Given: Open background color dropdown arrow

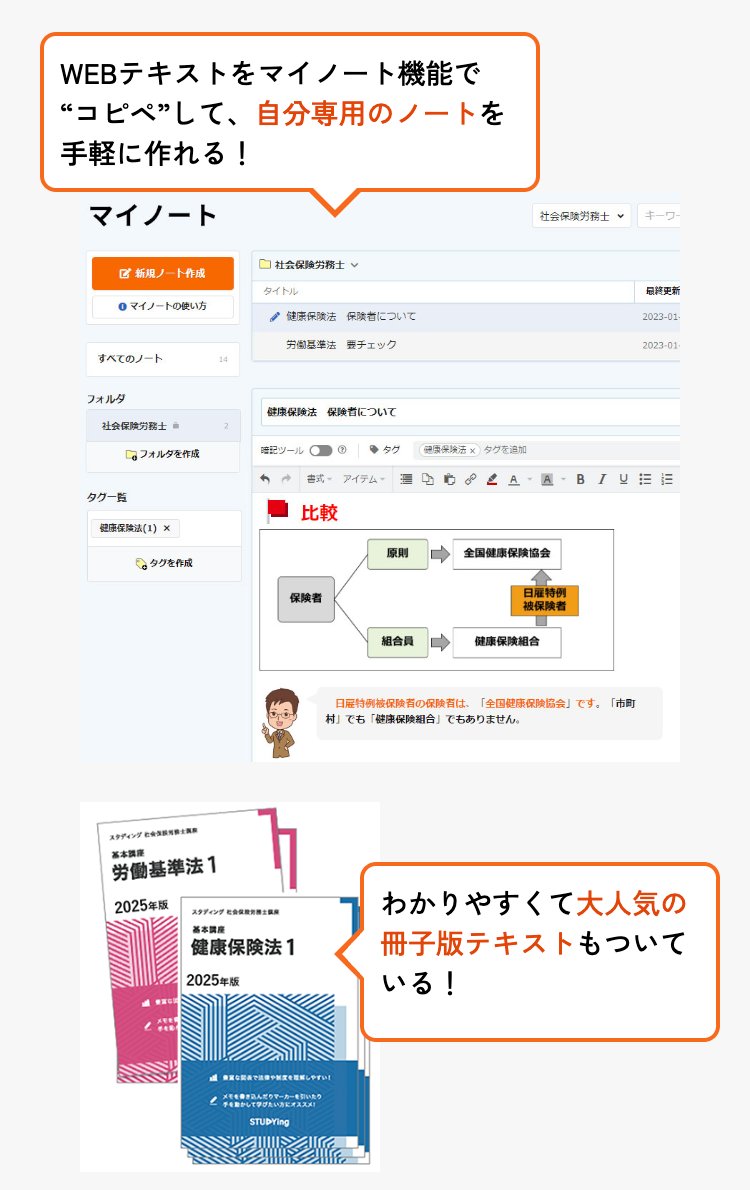Looking at the screenshot, I should [x=562, y=479].
